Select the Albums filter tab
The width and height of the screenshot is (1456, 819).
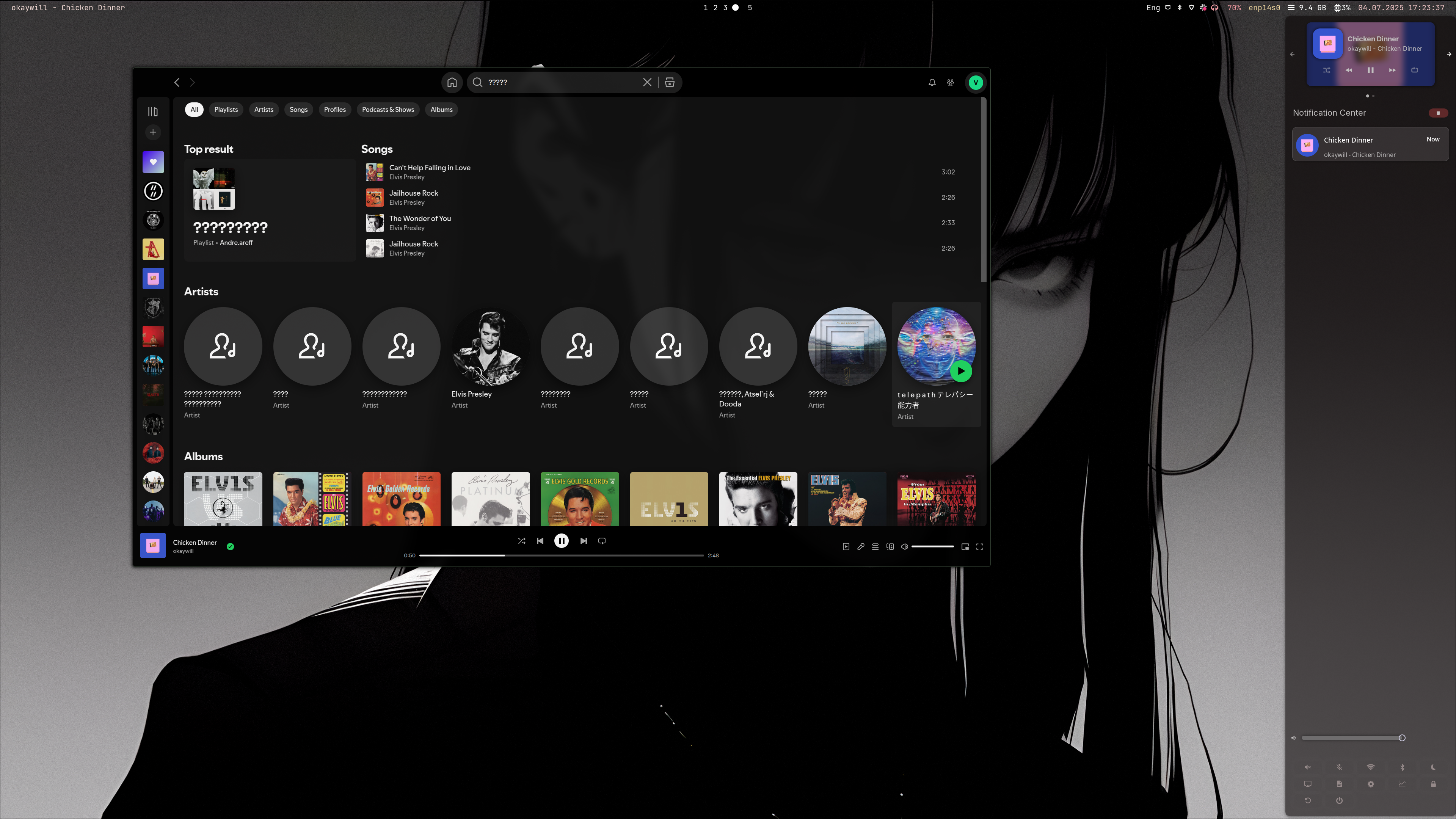(x=441, y=110)
